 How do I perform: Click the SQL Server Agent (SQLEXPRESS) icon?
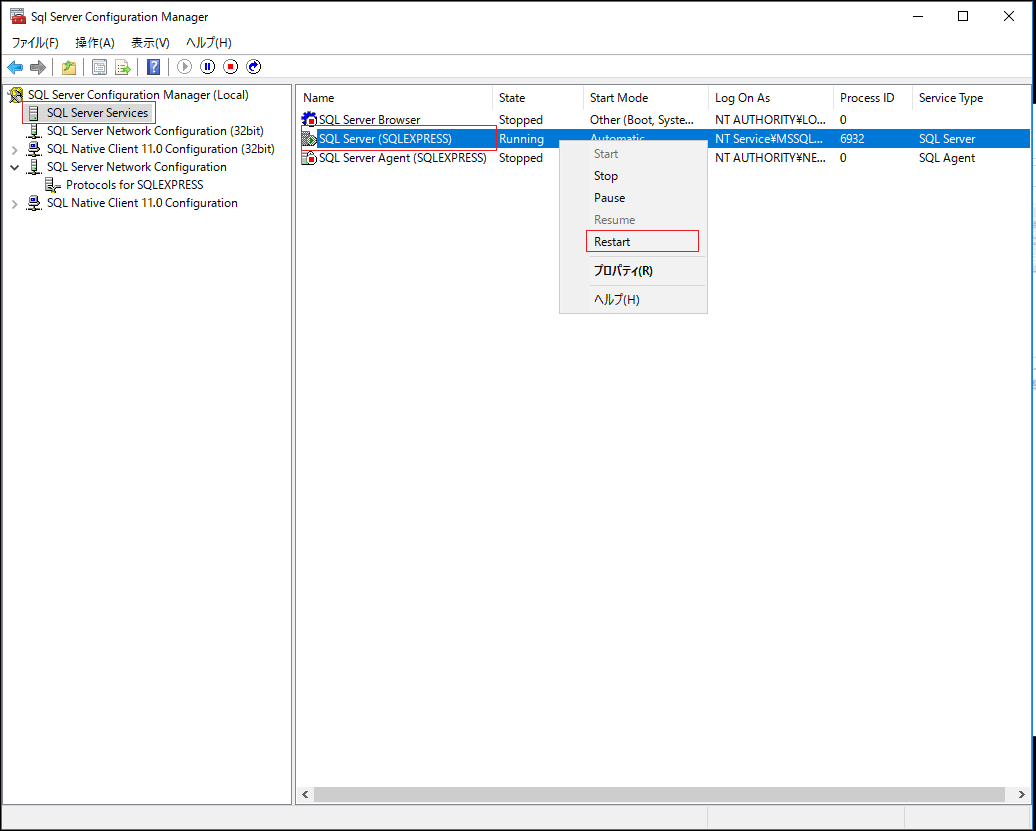(309, 158)
